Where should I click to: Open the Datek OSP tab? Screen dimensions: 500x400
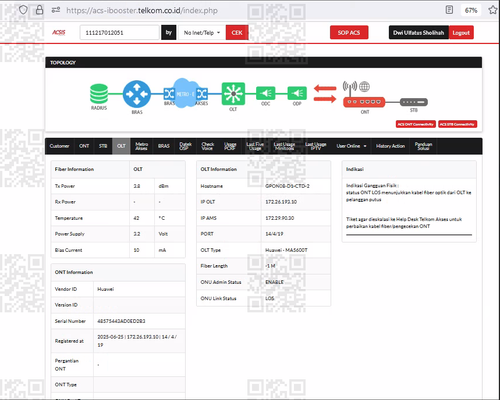(x=185, y=146)
